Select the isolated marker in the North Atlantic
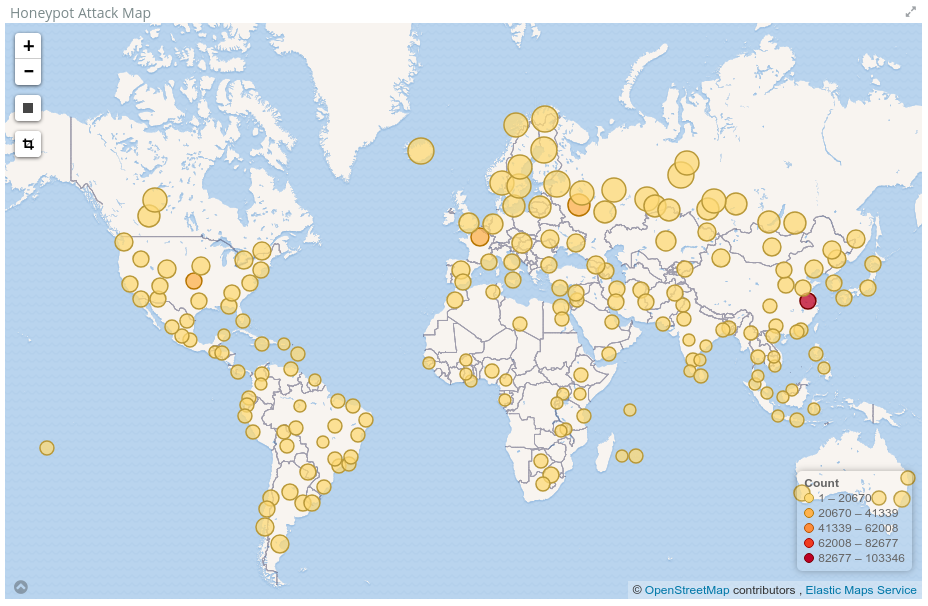Viewport: 928px width, 606px height. point(421,150)
